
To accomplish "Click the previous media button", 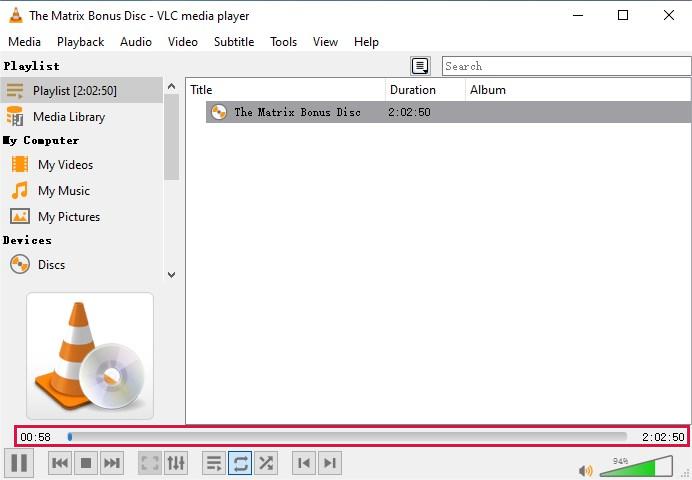I will click(60, 463).
